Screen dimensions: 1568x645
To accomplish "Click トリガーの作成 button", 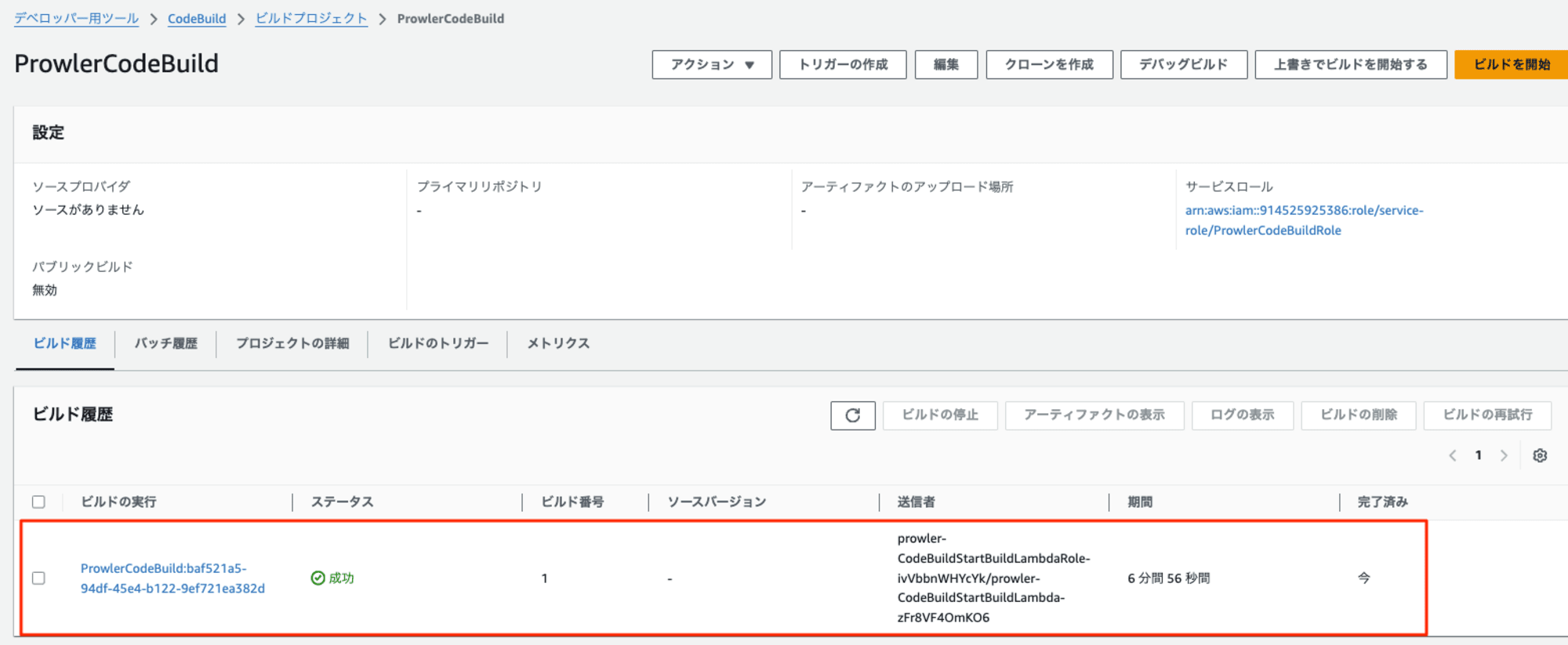I will [x=843, y=64].
